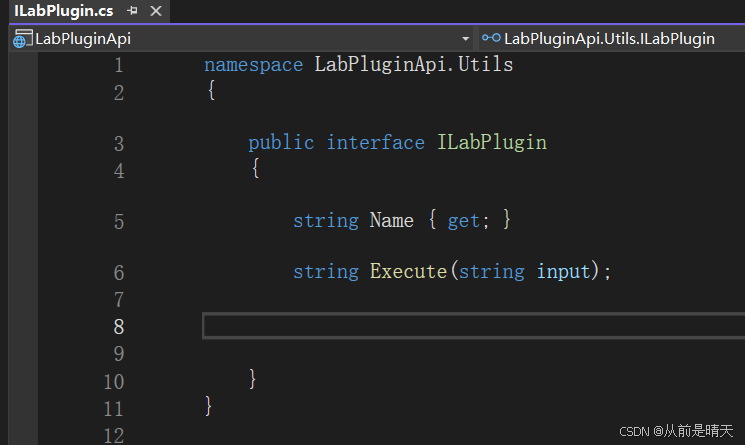This screenshot has width=745, height=445.
Task: Click the string type on line 5
Action: [x=326, y=221]
